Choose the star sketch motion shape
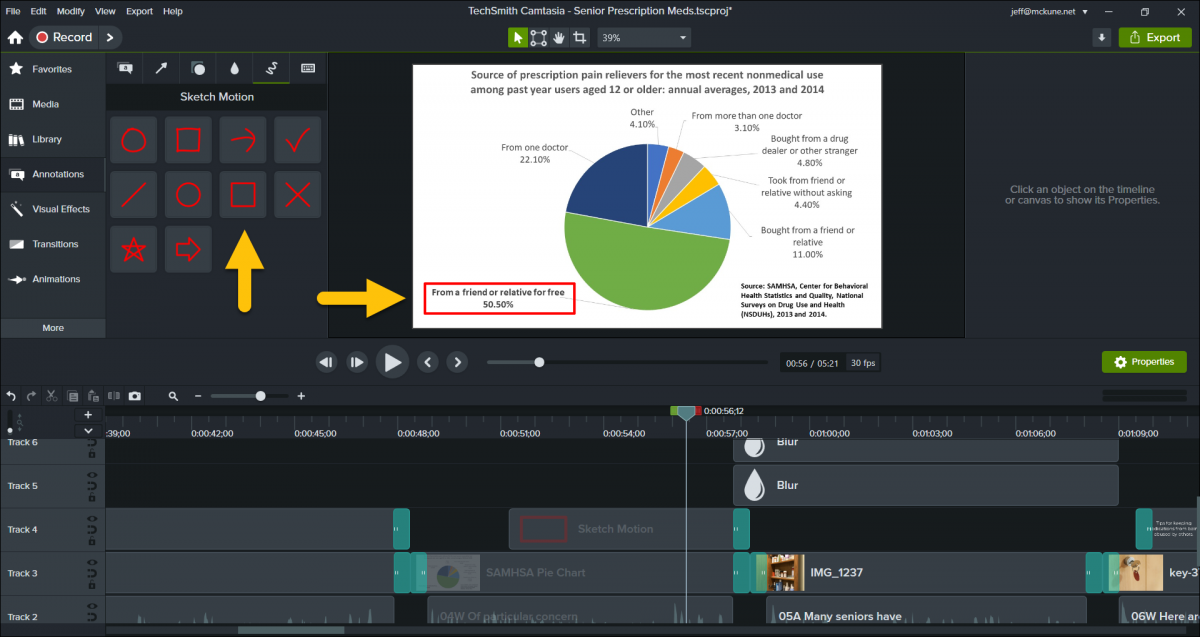The image size is (1200, 637). (x=134, y=248)
